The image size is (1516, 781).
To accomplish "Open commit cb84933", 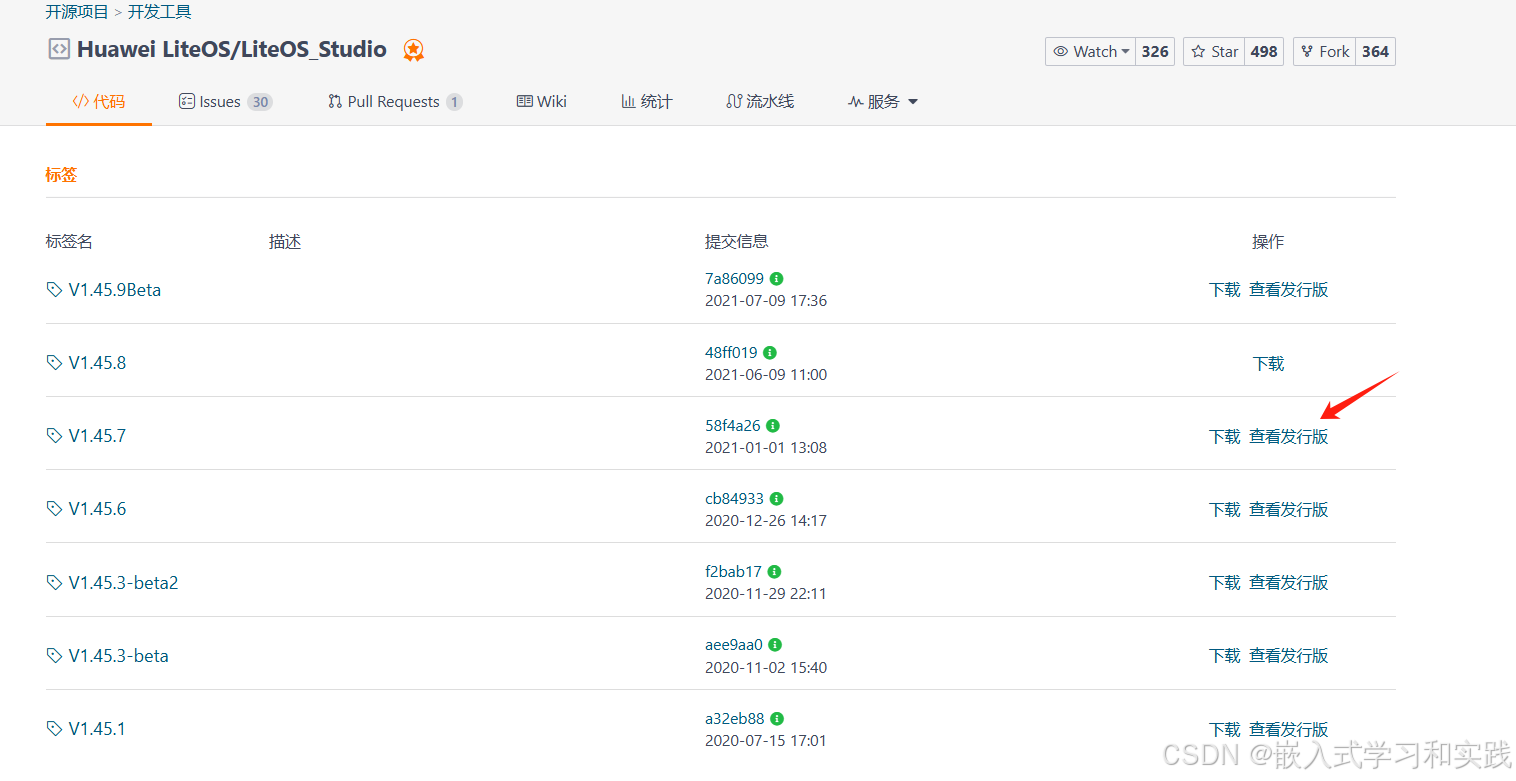I will click(x=734, y=499).
